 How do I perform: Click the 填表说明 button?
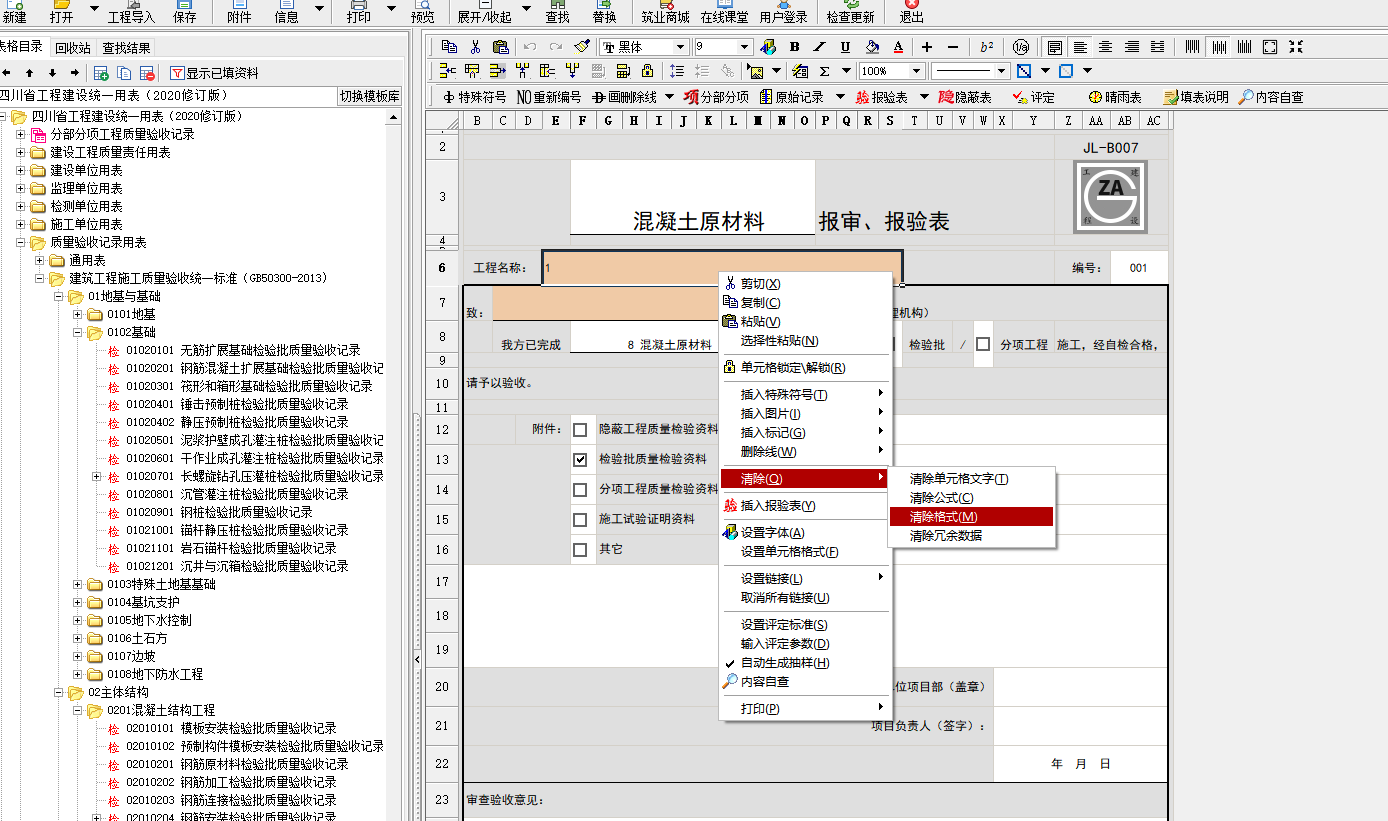coord(1196,97)
